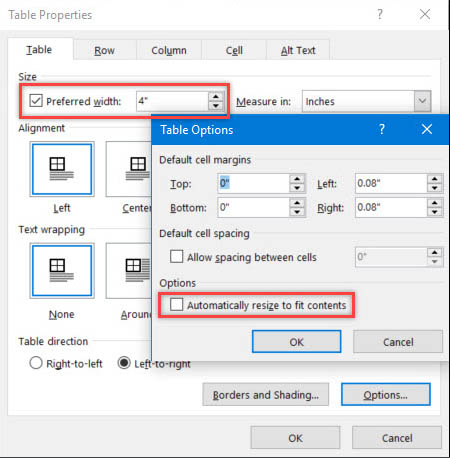450x458 pixels.
Task: Select Left-to-right table direction
Action: tap(124, 363)
